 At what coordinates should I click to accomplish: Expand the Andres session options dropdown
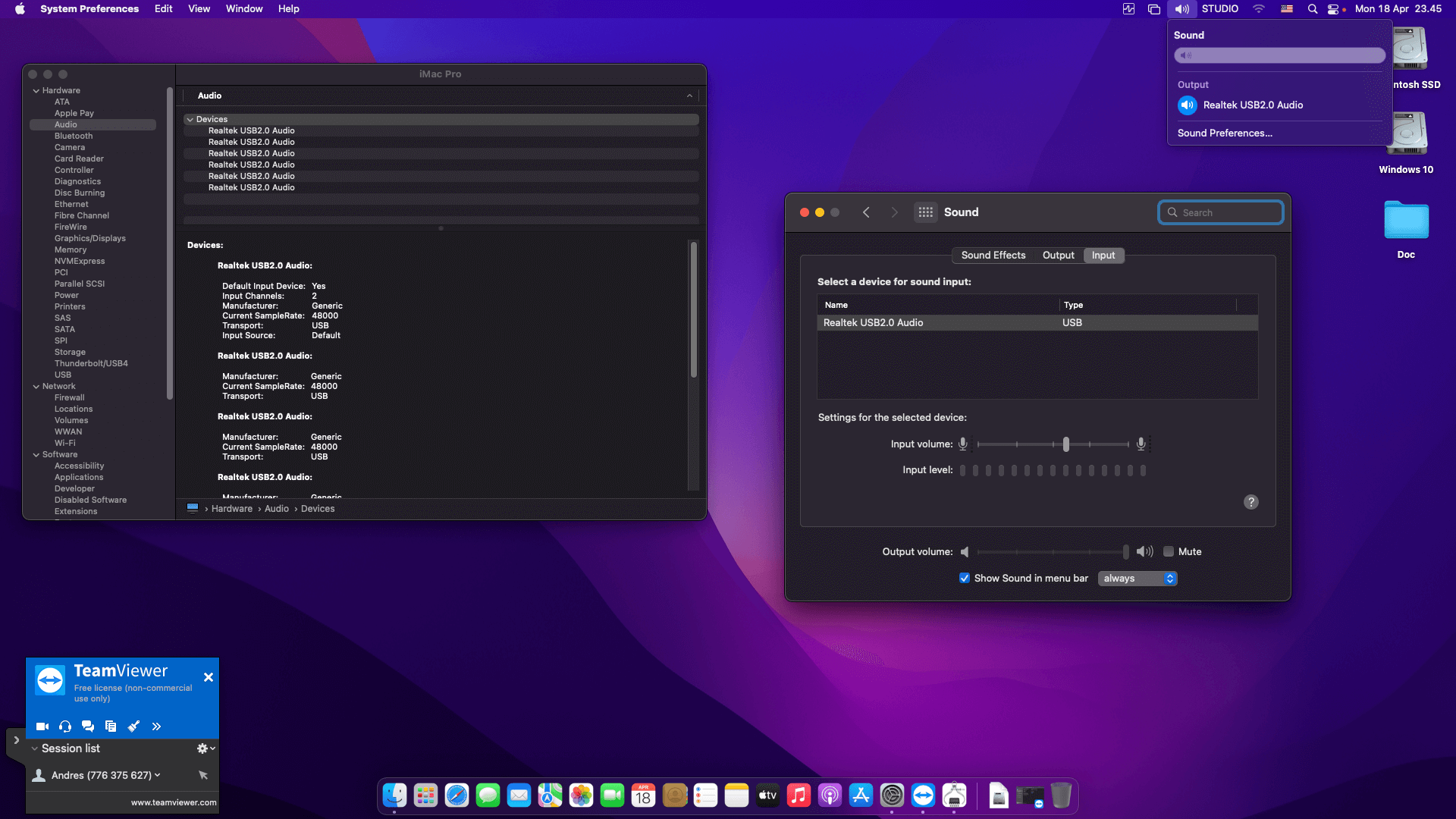tap(157, 775)
